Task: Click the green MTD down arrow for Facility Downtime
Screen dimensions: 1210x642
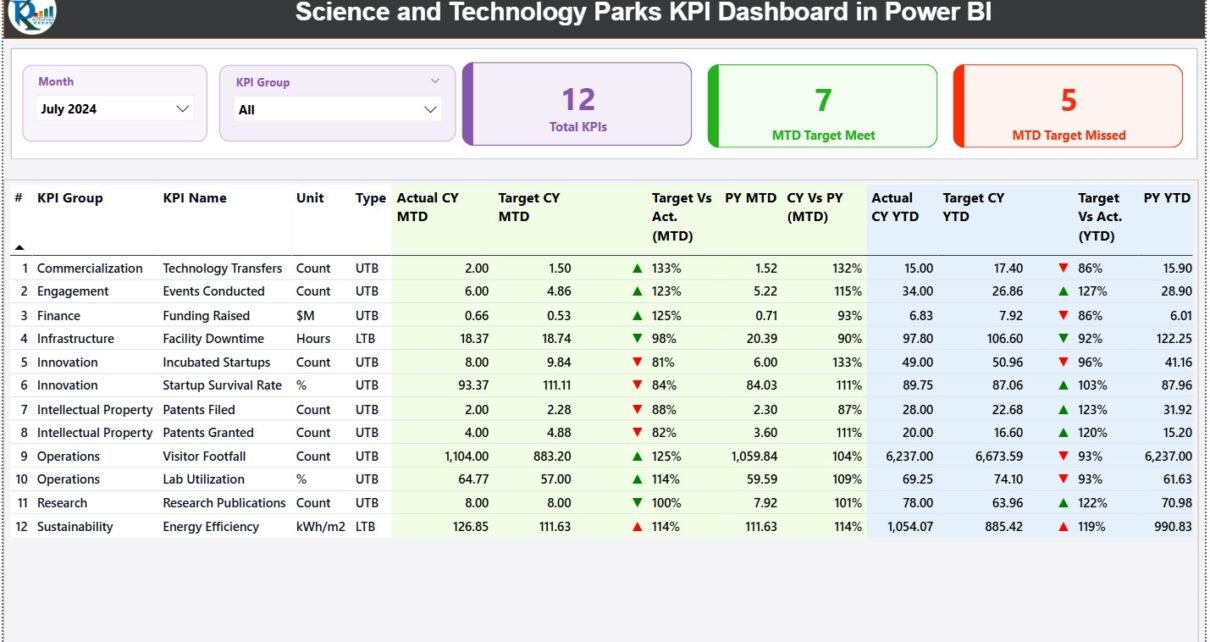Action: click(x=637, y=339)
